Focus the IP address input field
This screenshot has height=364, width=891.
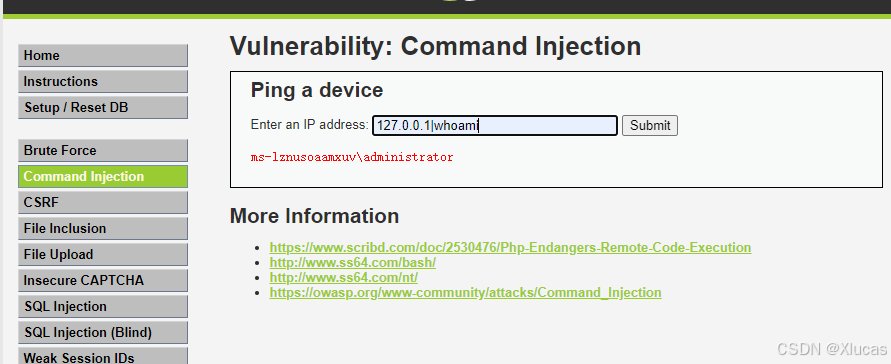click(x=494, y=125)
